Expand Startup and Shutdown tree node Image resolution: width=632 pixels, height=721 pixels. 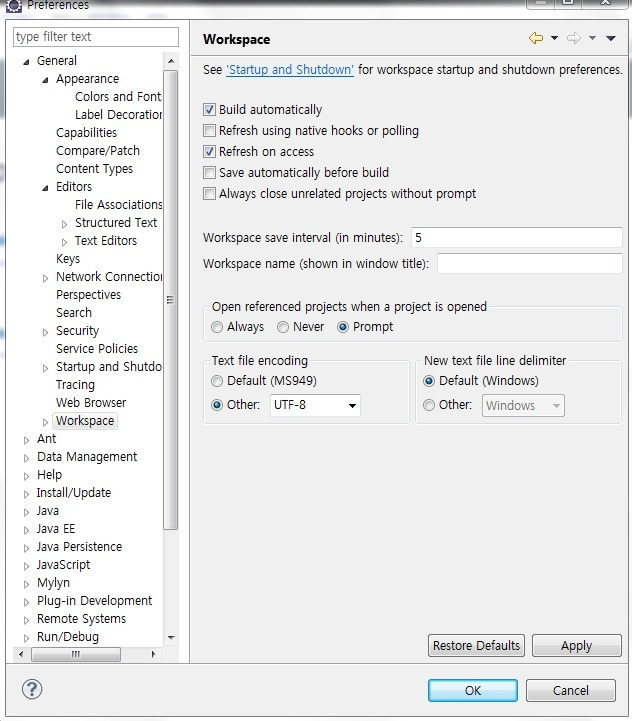pos(45,368)
